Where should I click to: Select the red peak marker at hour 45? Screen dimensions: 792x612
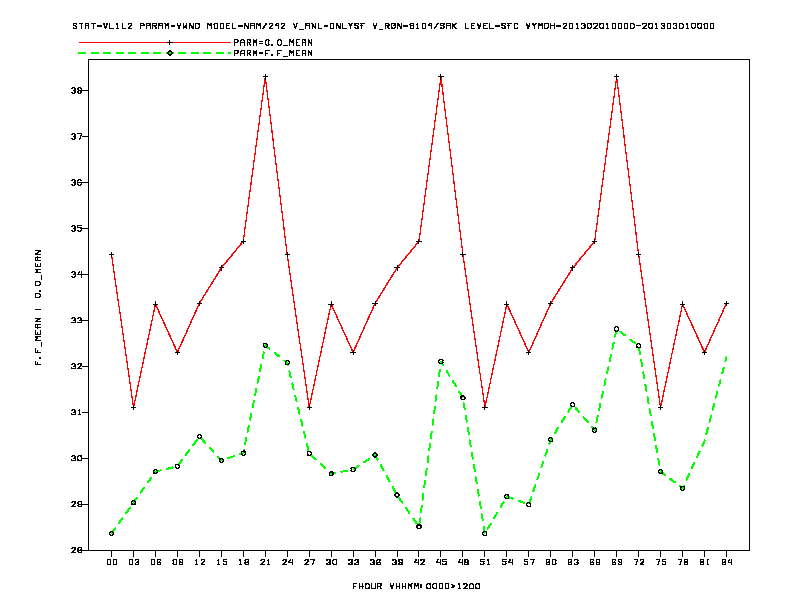tap(441, 77)
